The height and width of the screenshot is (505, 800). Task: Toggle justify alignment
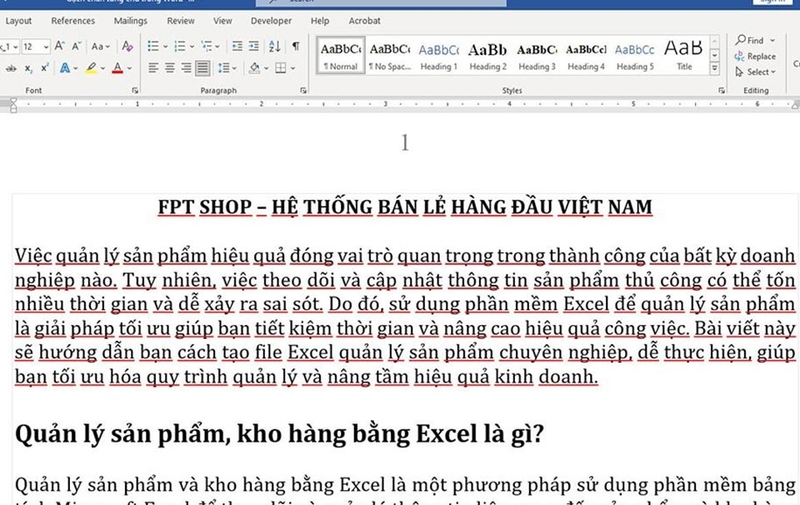pyautogui.click(x=203, y=68)
